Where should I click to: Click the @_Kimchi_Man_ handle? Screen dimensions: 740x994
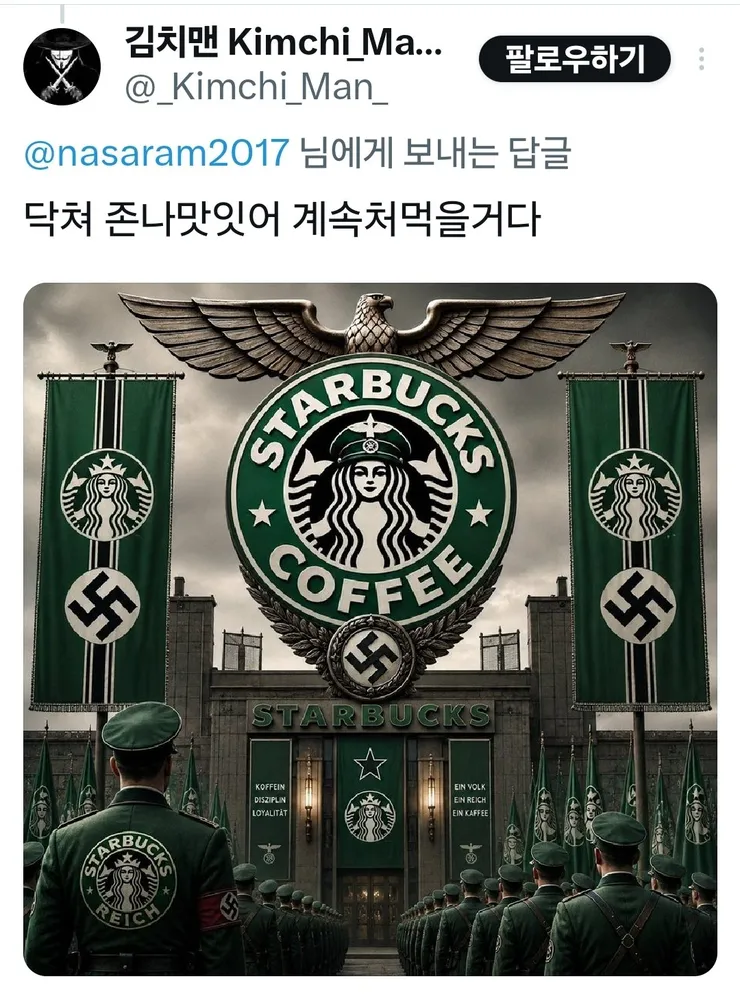pos(256,87)
